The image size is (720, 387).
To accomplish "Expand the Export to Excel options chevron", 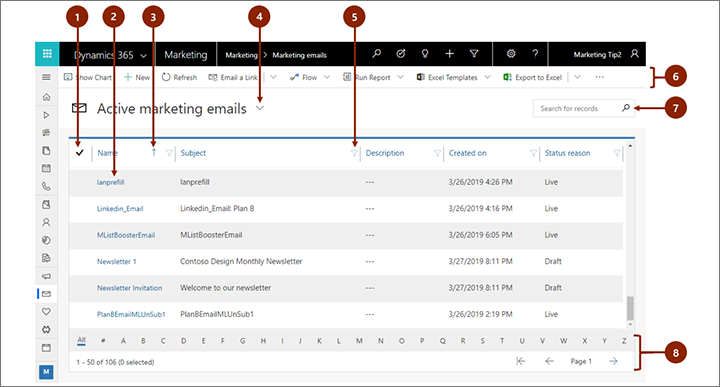I will coord(577,77).
